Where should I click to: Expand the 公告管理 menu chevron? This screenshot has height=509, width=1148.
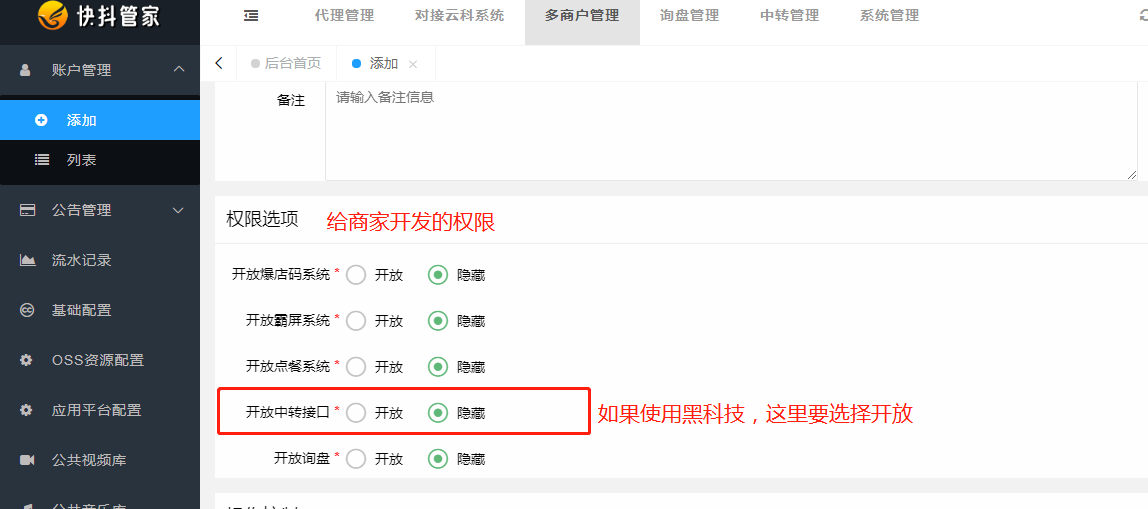point(179,210)
